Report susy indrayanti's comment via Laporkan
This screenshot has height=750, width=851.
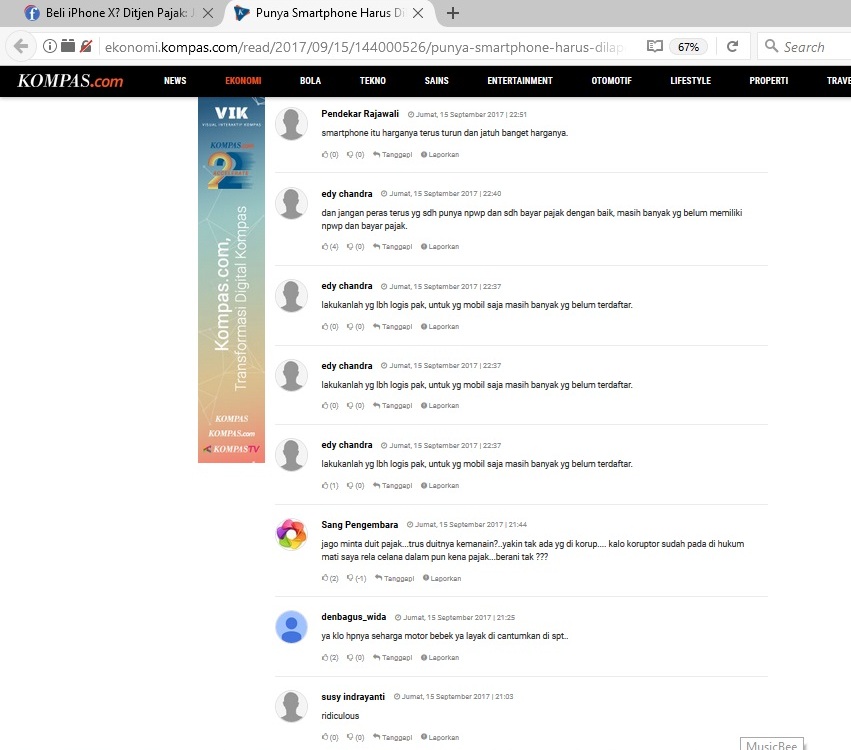pos(441,737)
